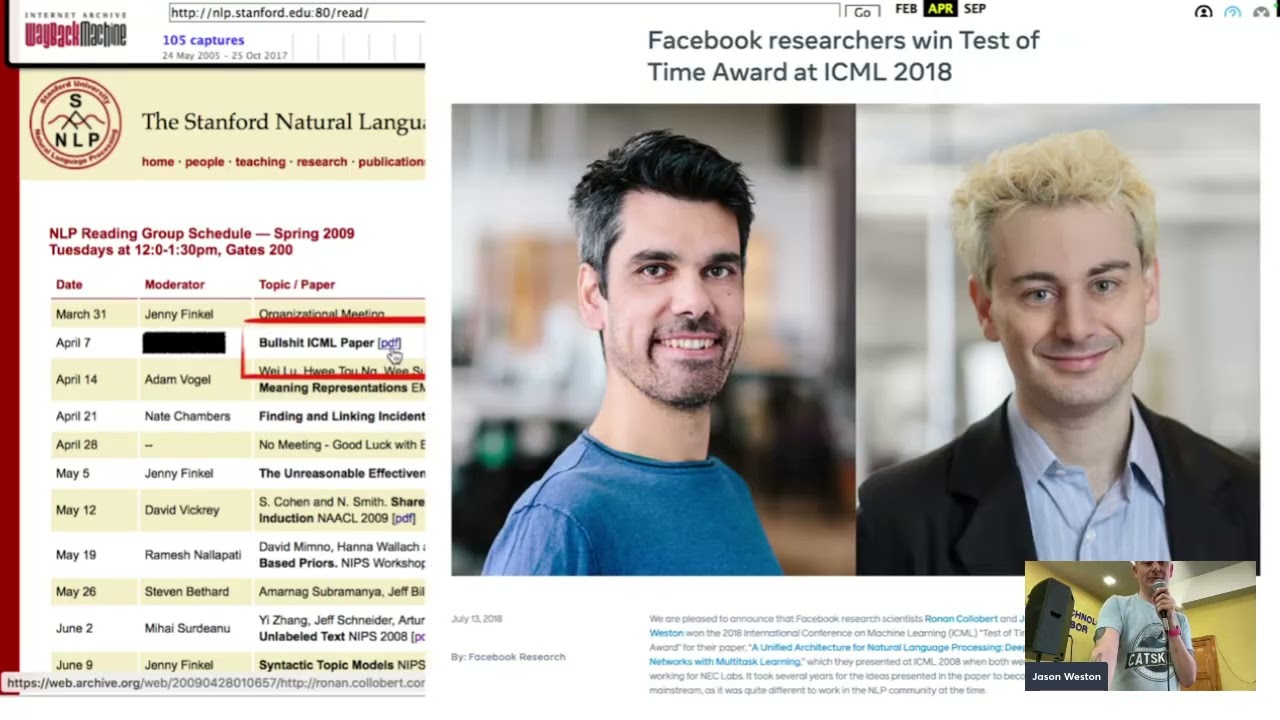Screen dimensions: 1280x720
Task: Open the research nav link
Action: pos(322,162)
